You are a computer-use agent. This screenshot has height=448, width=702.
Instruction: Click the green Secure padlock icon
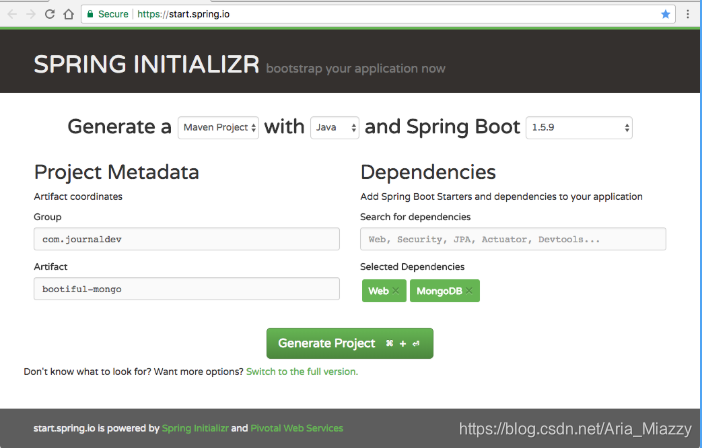click(90, 14)
